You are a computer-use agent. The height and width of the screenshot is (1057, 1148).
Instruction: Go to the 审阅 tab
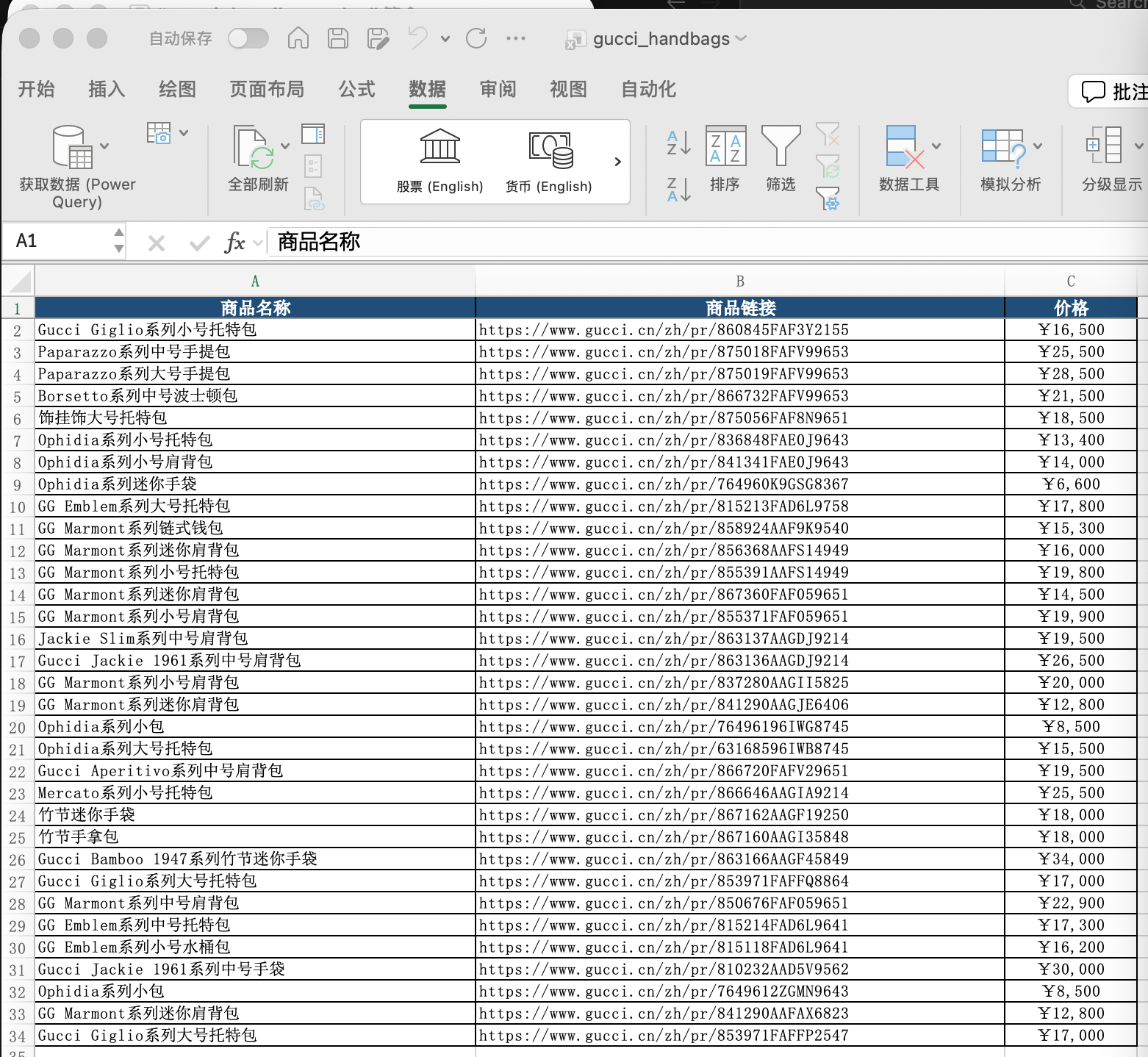tap(498, 90)
